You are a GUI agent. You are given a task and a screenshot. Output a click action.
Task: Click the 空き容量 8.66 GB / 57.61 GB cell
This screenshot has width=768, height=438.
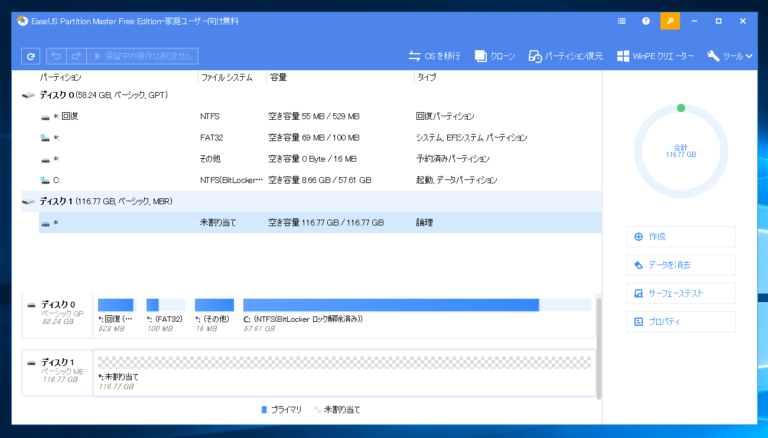320,180
